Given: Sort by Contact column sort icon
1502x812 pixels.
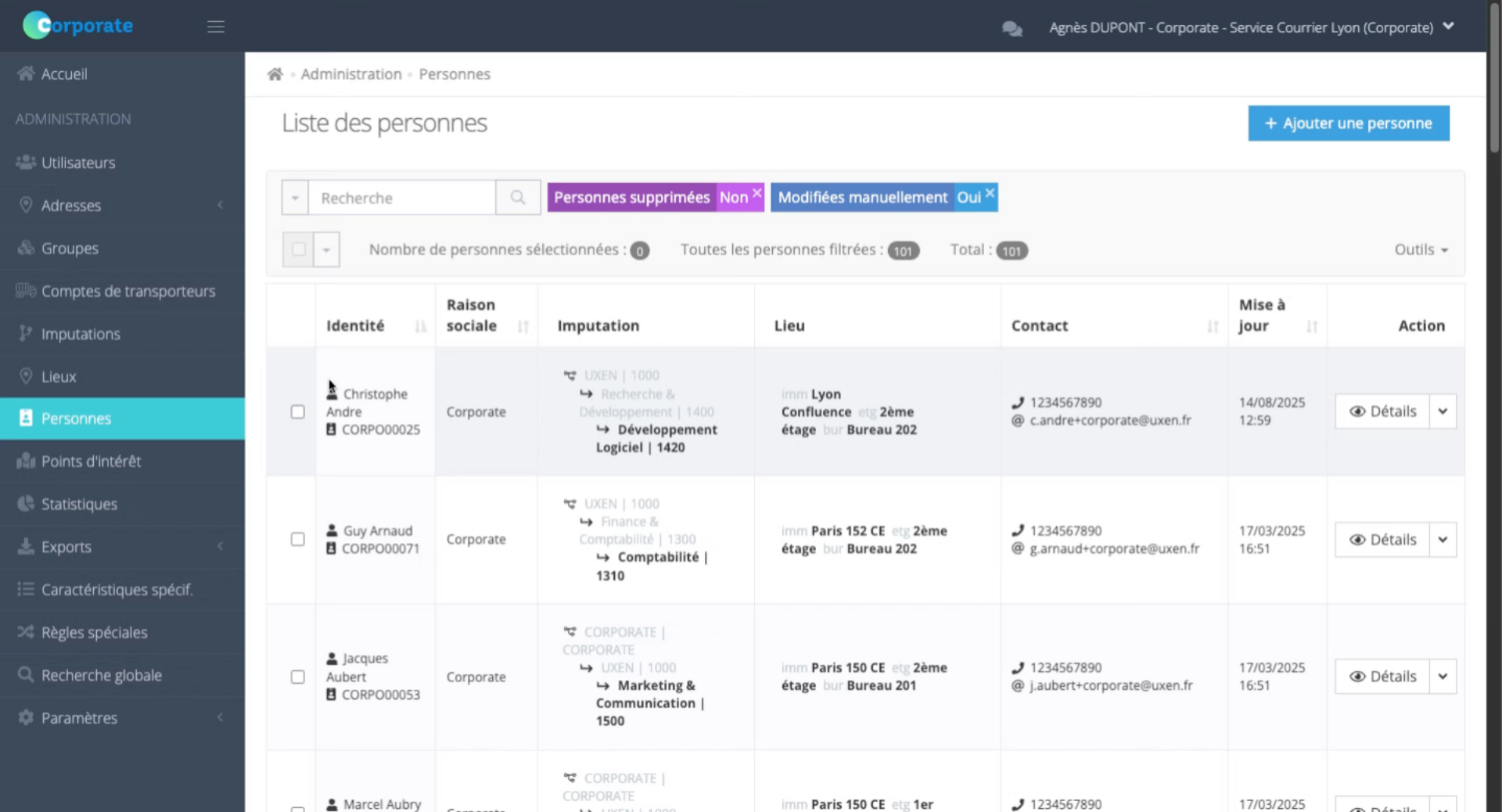Looking at the screenshot, I should coord(1212,326).
